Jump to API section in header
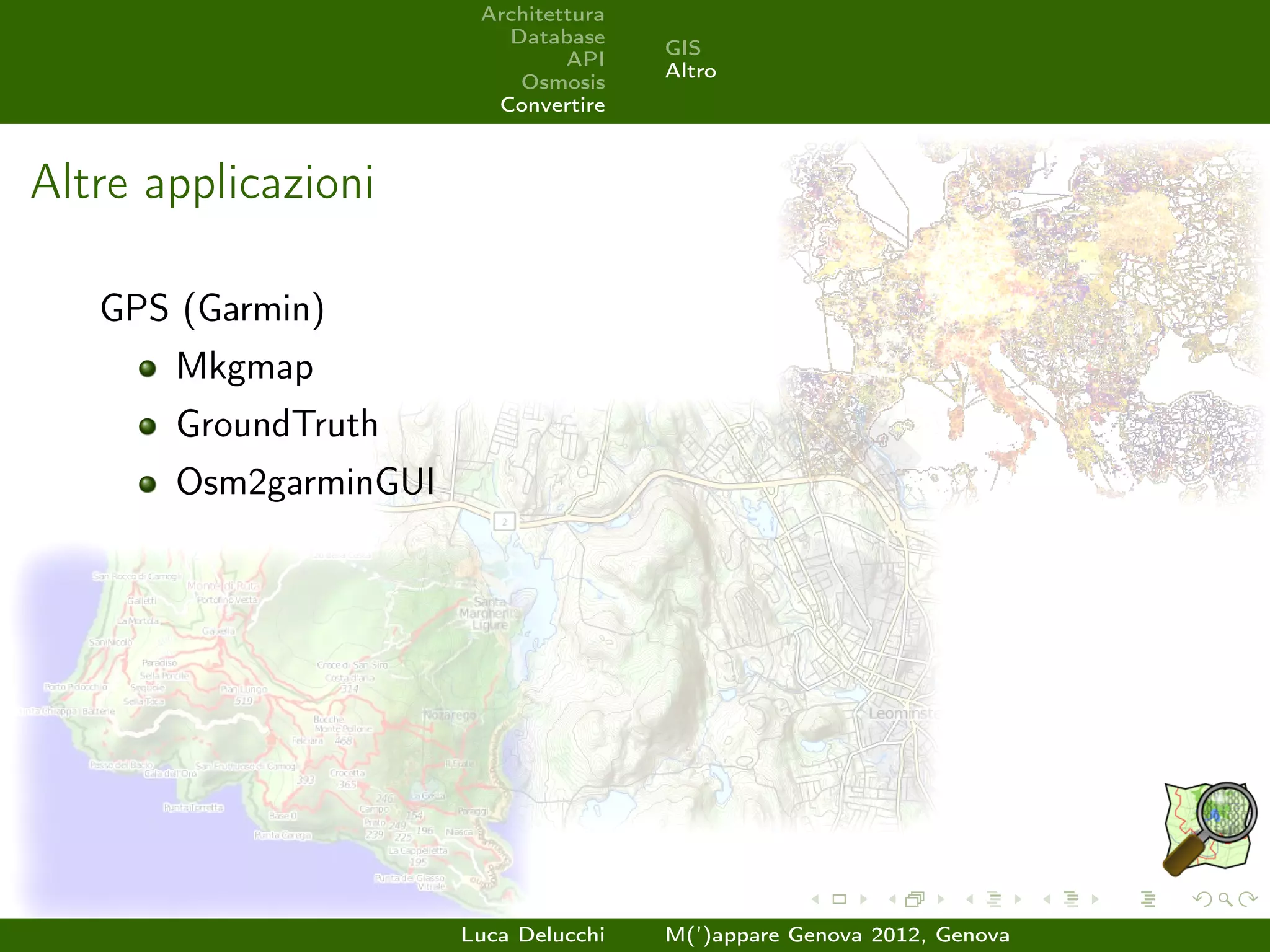 click(x=585, y=59)
